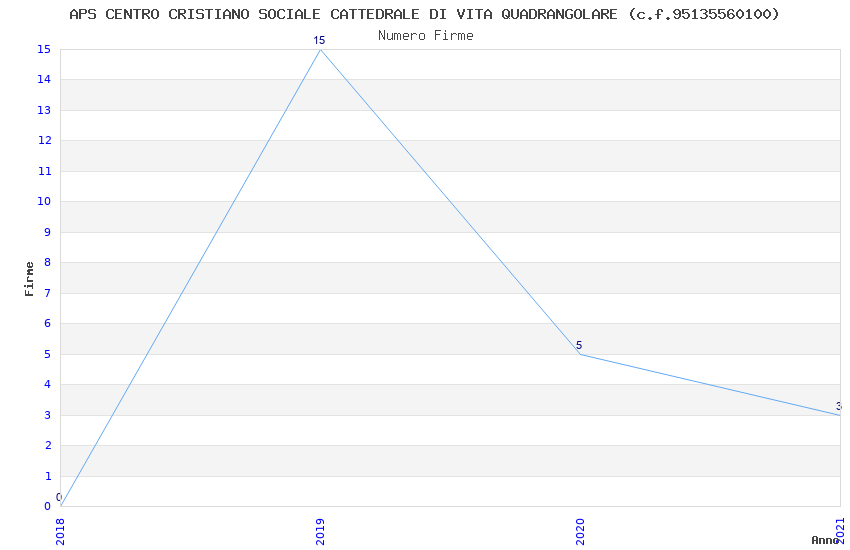
Task: Click y-axis tick value 12
Action: coord(44,140)
